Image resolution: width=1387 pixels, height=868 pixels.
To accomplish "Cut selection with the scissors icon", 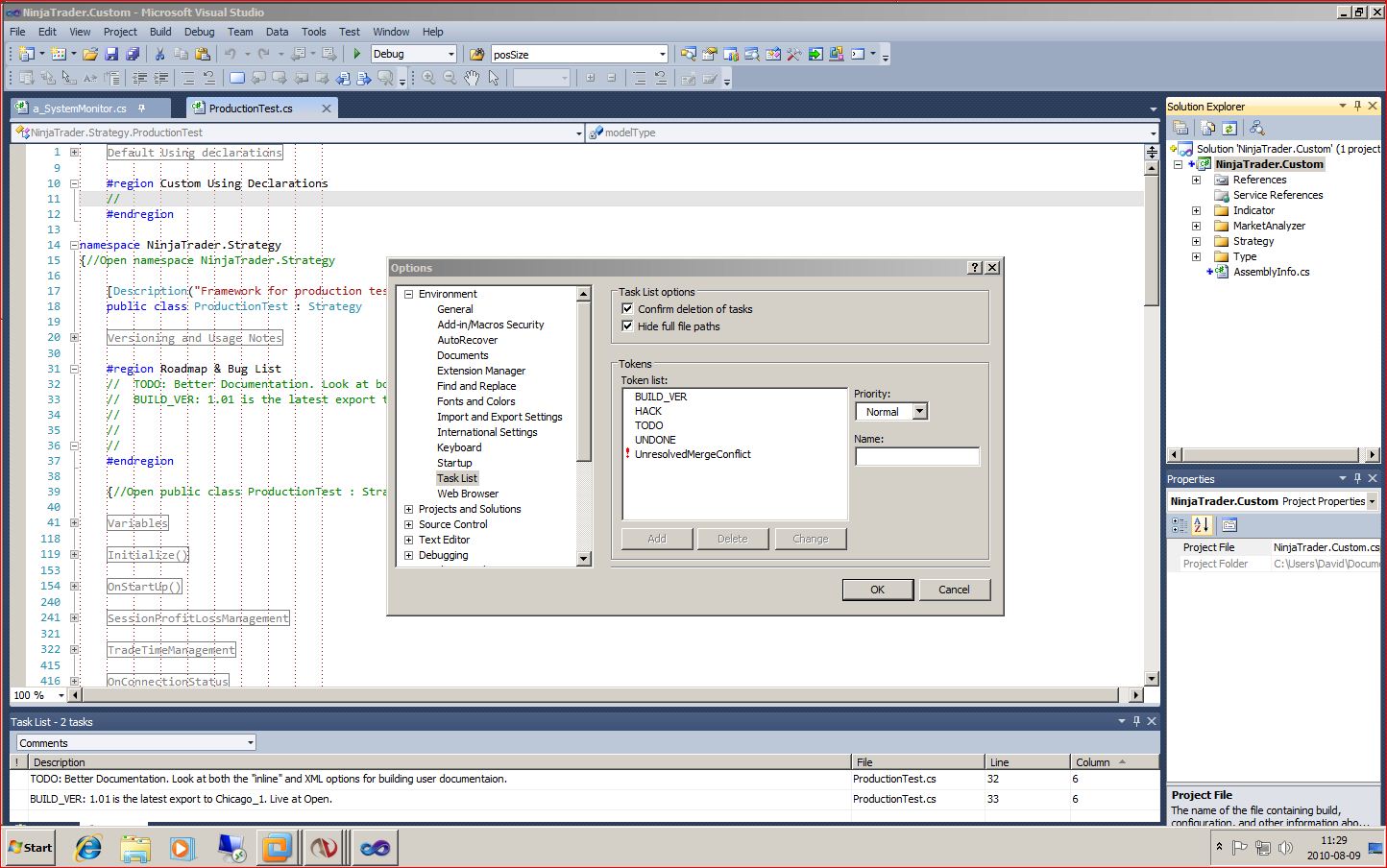I will (159, 55).
